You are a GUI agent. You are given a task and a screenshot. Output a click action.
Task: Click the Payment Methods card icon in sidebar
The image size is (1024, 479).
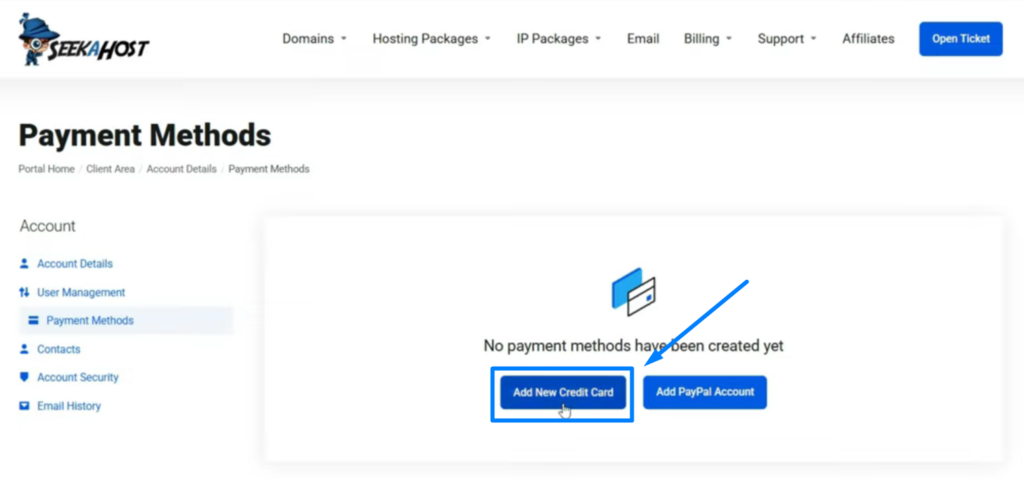click(33, 320)
